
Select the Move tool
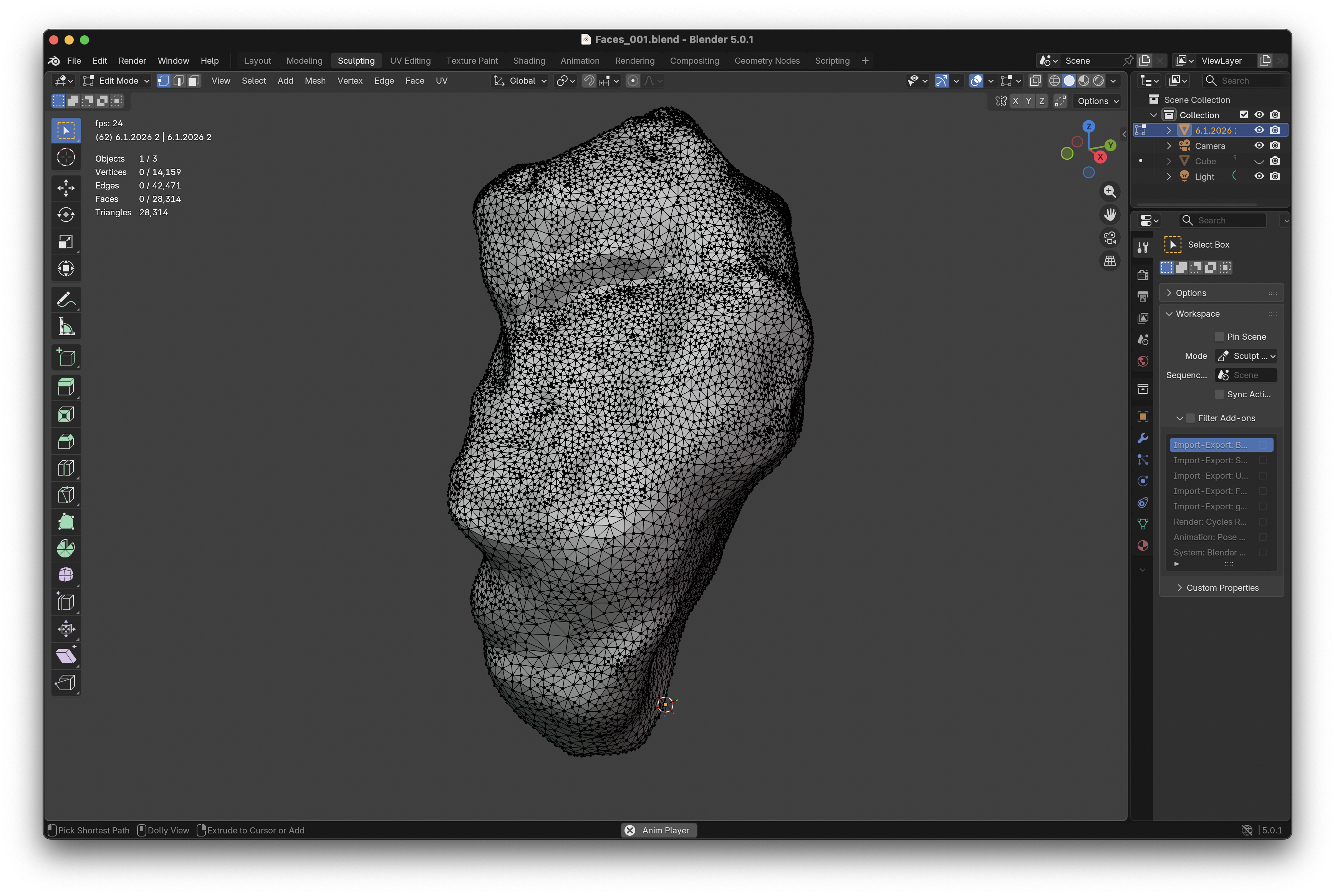(66, 187)
